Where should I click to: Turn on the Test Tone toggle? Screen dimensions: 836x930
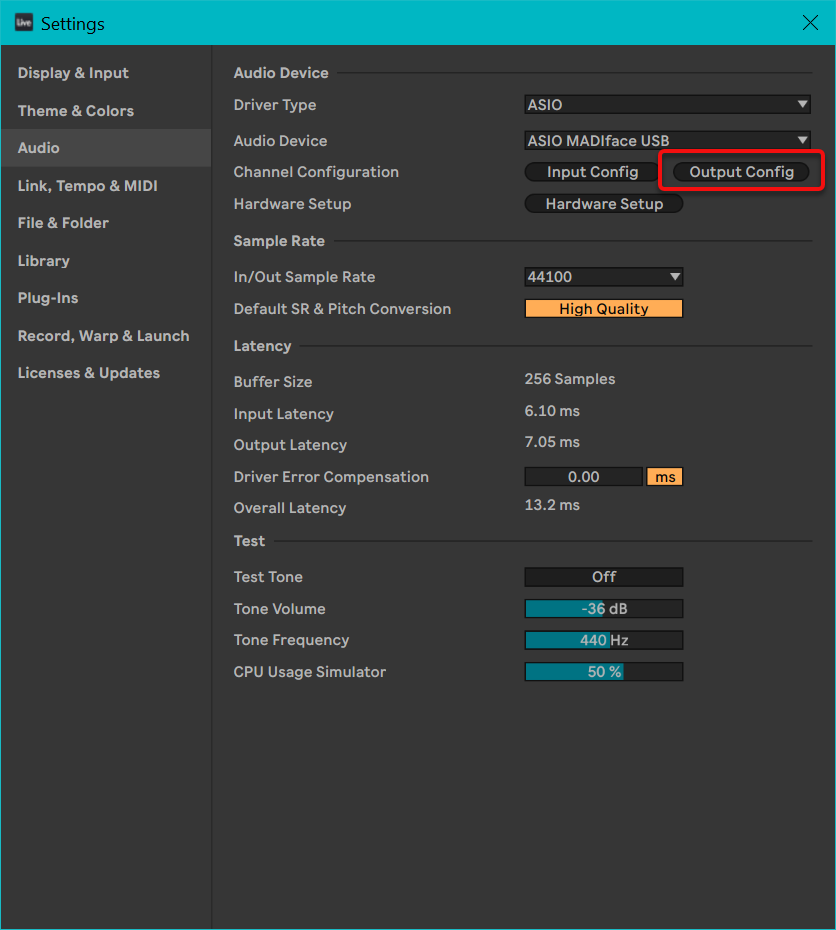click(603, 577)
